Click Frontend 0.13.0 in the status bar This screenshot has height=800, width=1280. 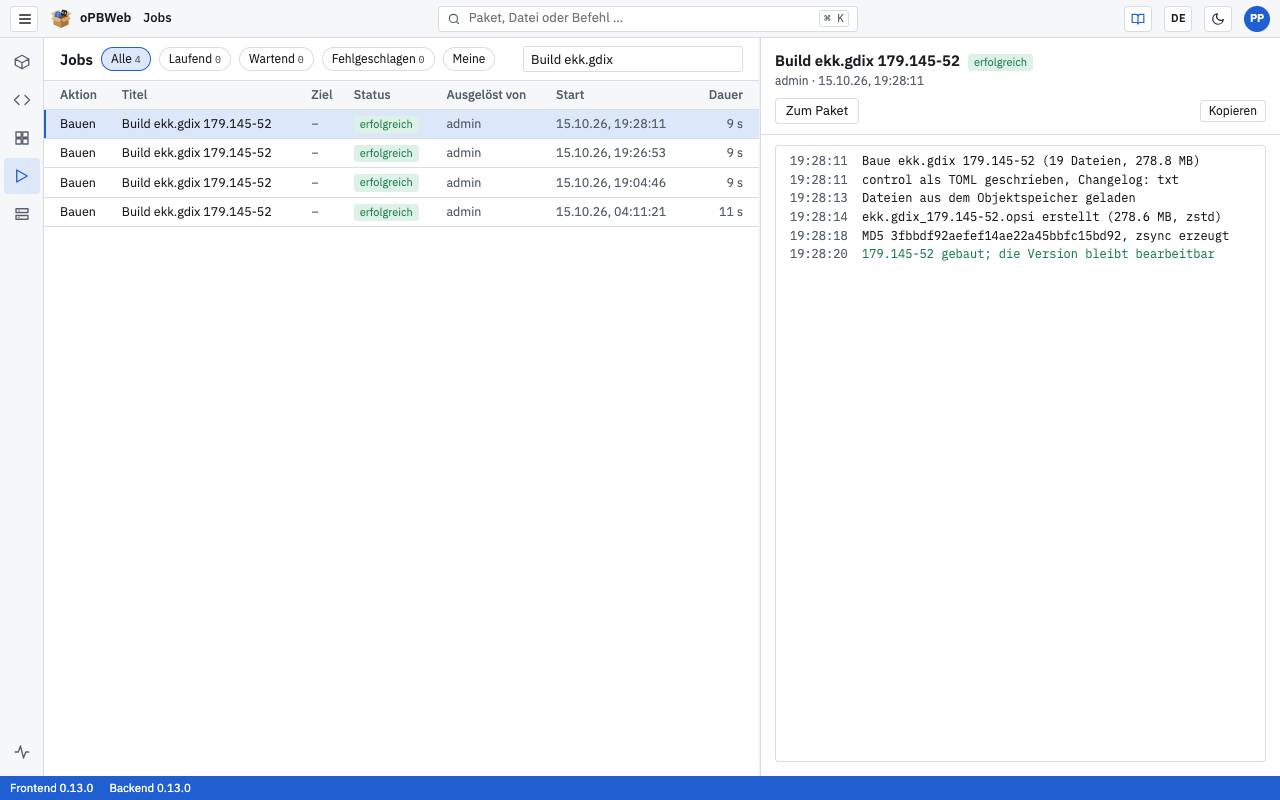click(52, 788)
